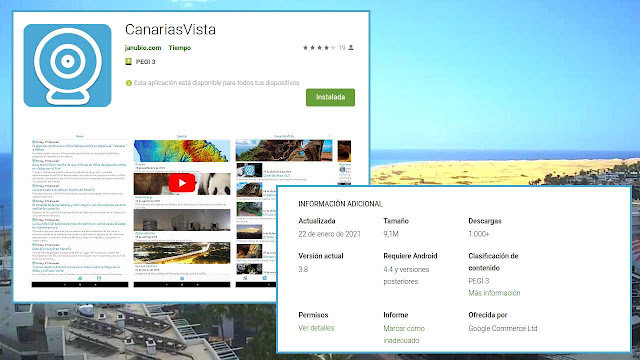This screenshot has width=640, height=360.
Task: Open the Tiempo category link
Action: click(180, 48)
